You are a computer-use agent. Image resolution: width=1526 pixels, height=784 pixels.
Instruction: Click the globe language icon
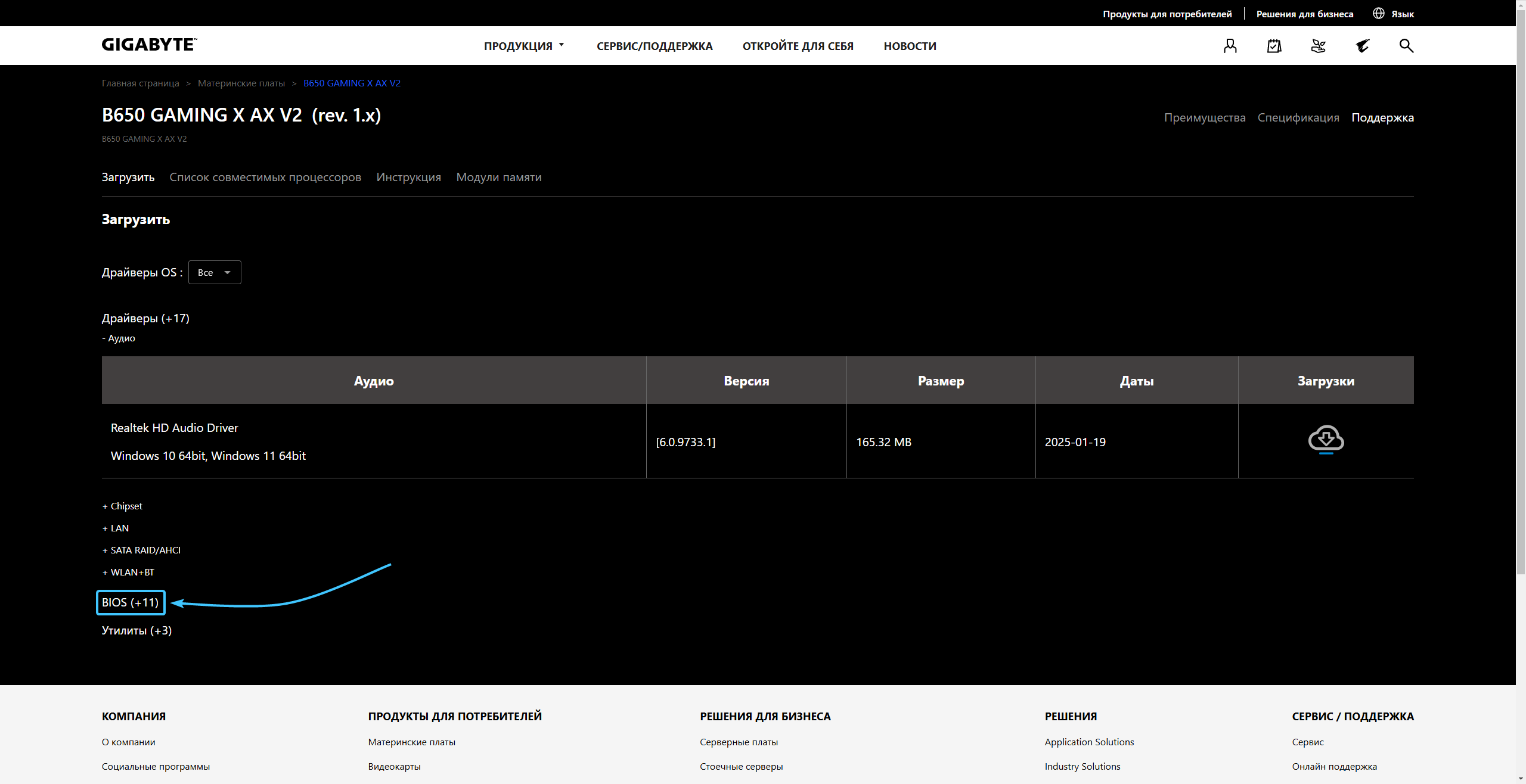click(1379, 13)
